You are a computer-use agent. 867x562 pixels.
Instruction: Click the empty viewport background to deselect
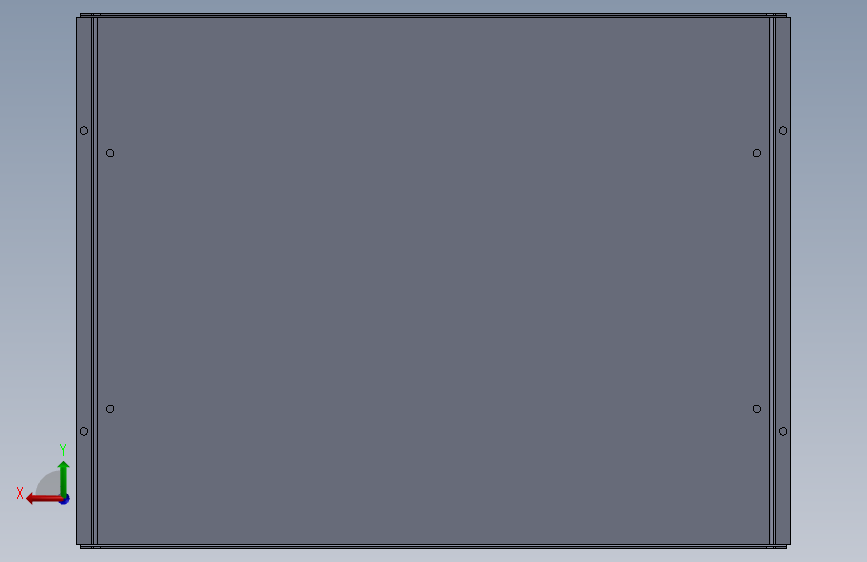point(829,277)
